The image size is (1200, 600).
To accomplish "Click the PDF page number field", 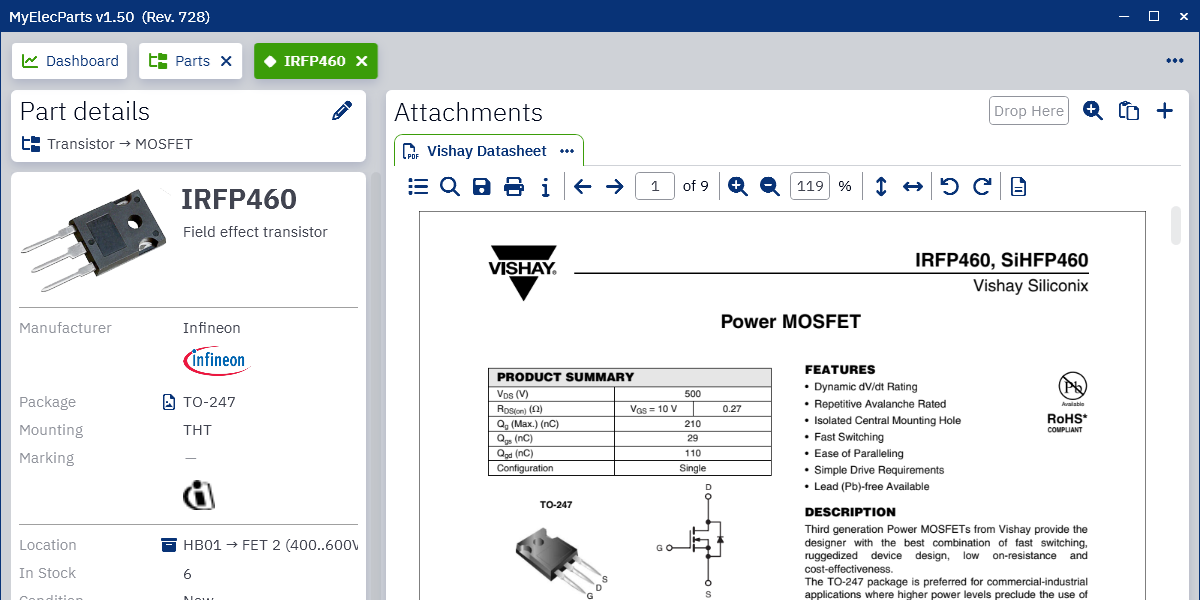I will (655, 186).
